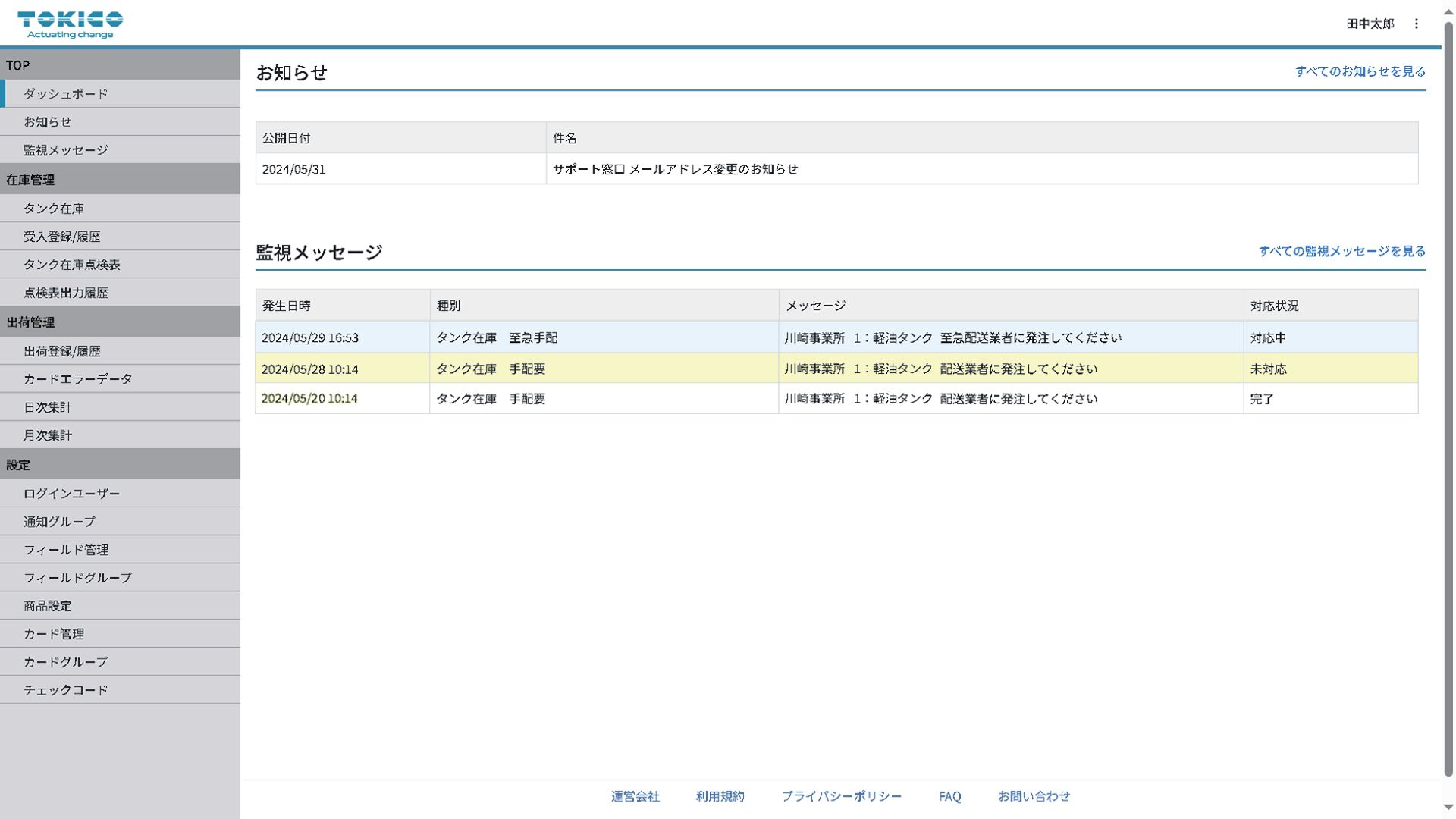Open プライバシーポリシー footer link
This screenshot has width=1456, height=819.
pyautogui.click(x=841, y=796)
